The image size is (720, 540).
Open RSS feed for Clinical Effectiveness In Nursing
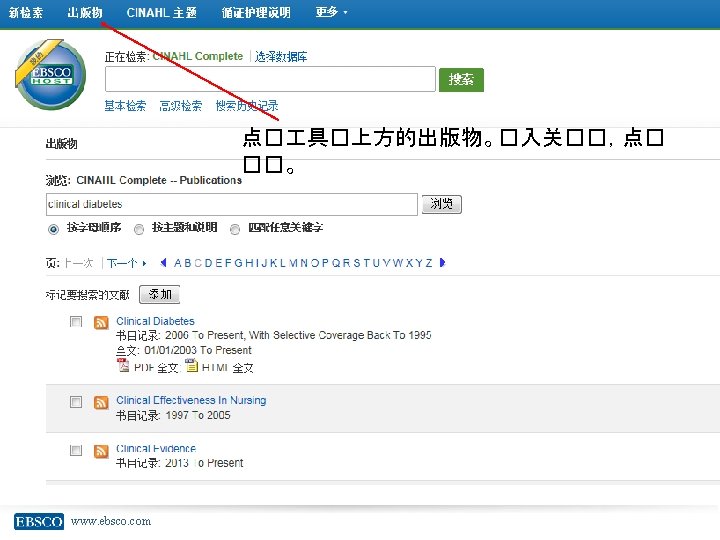(x=101, y=402)
